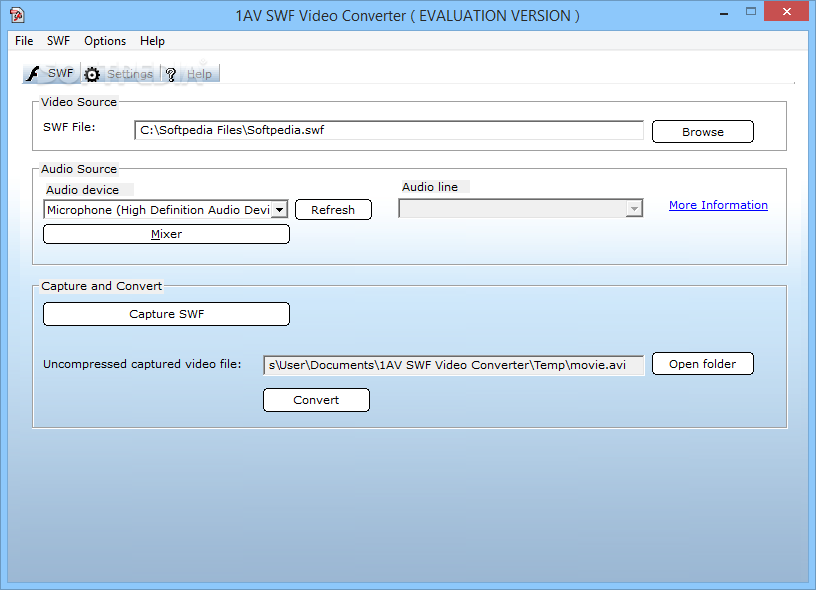This screenshot has width=816, height=590.
Task: Click the 'Audio Source' group title
Action: click(x=79, y=169)
